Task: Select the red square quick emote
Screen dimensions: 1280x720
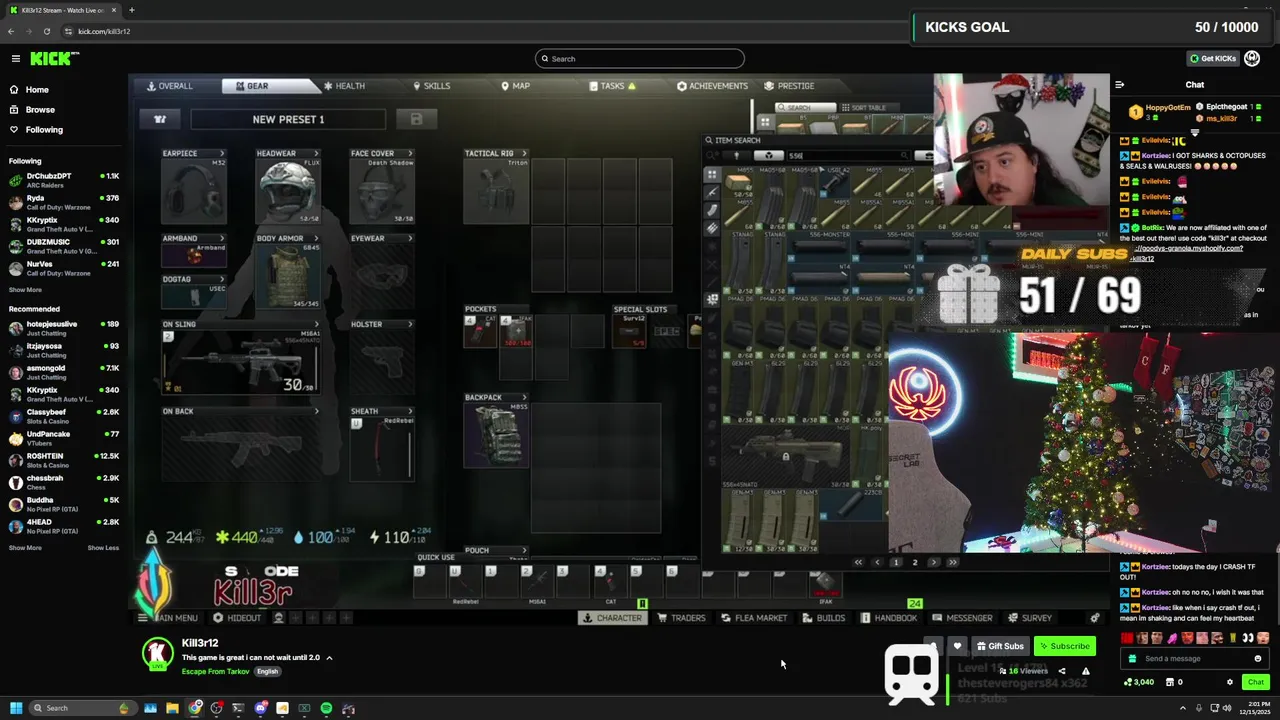Action: (x=1127, y=638)
